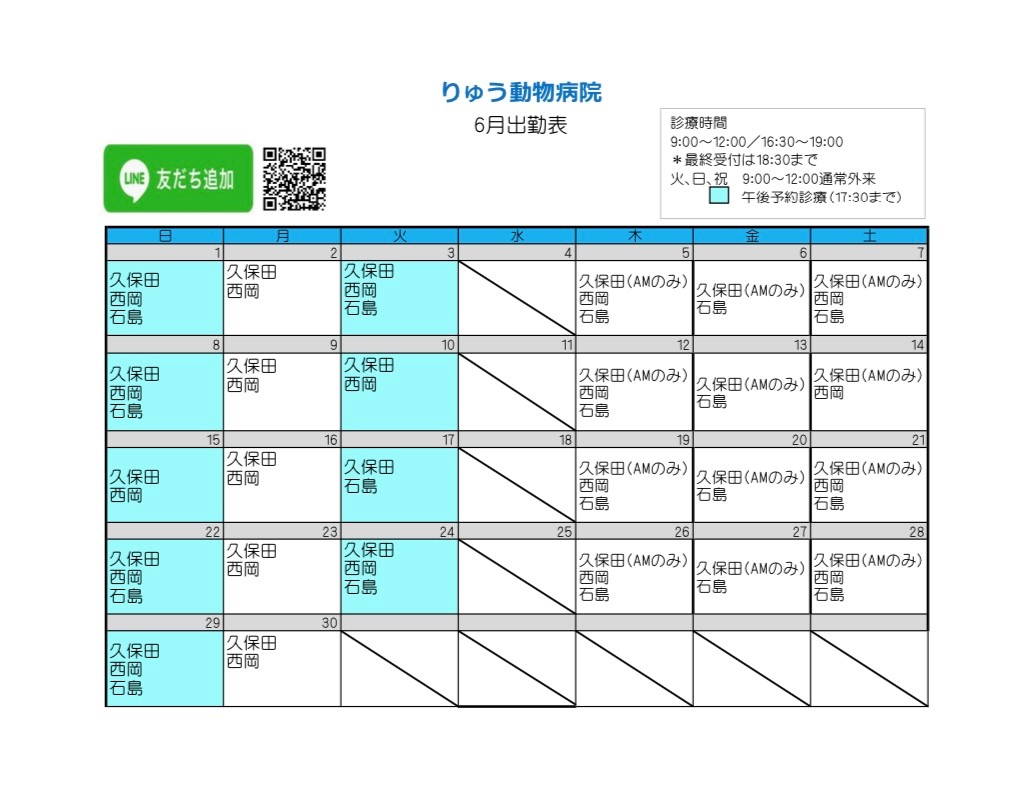Click the cyan staff cell for June 3
This screenshot has height=803, width=1025.
pyautogui.click(x=399, y=298)
